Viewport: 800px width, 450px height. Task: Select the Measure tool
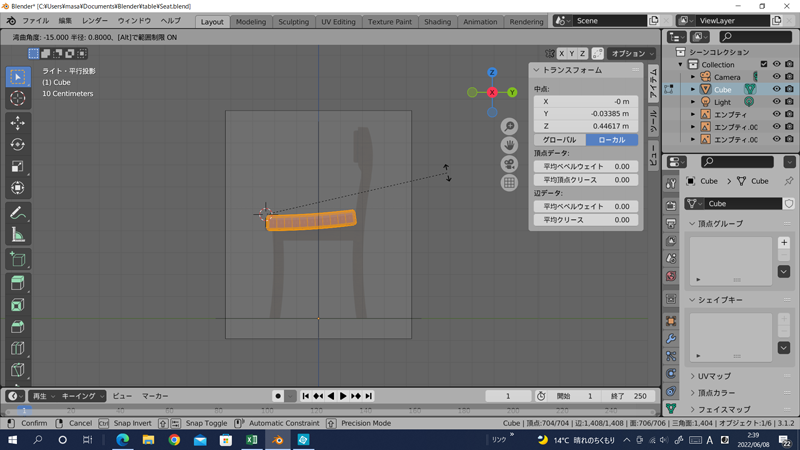click(18, 235)
